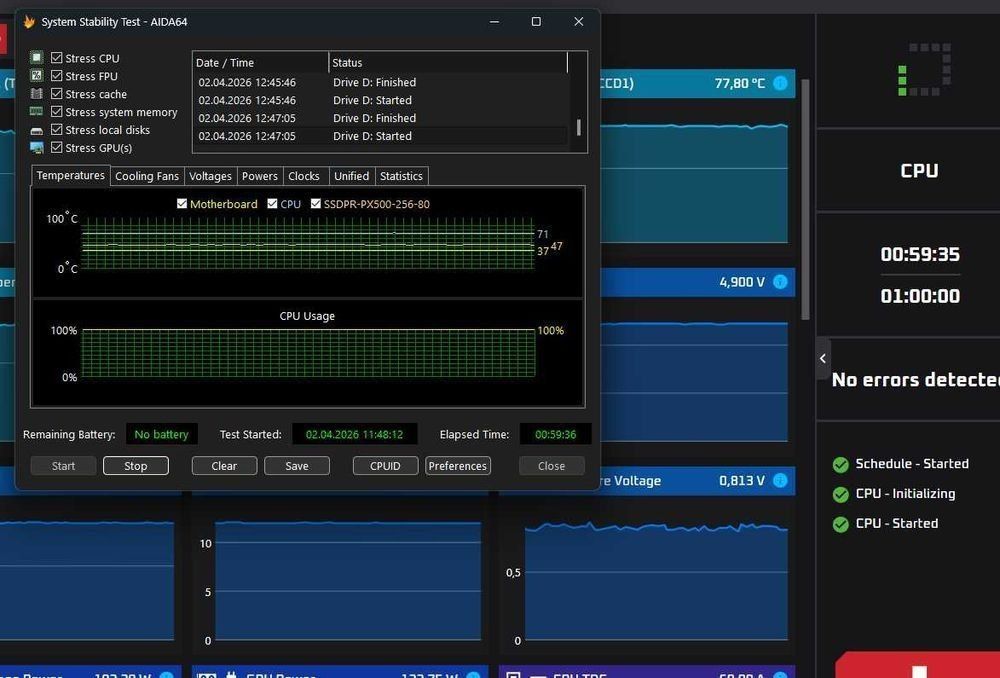
Task: Switch to the Unified tab
Action: 351,176
